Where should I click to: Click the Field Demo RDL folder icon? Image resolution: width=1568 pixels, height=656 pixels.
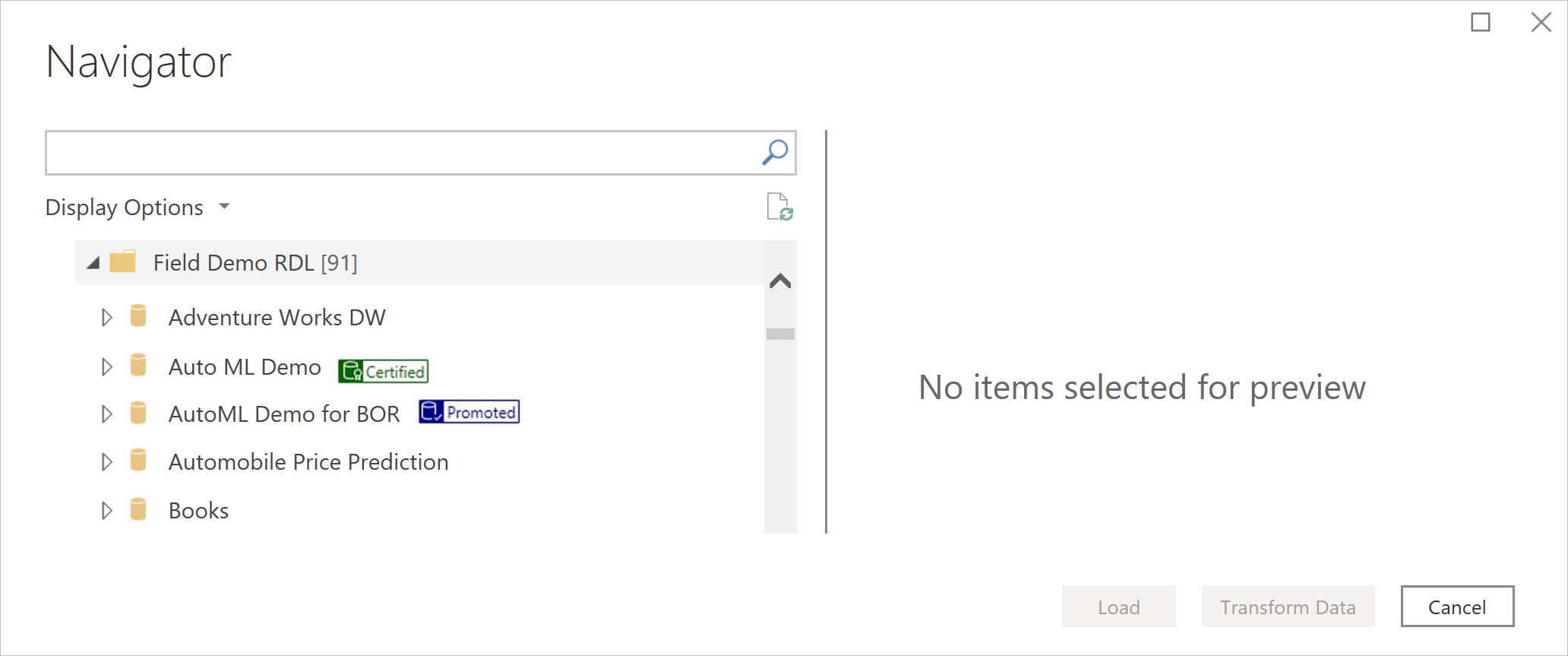(x=123, y=262)
